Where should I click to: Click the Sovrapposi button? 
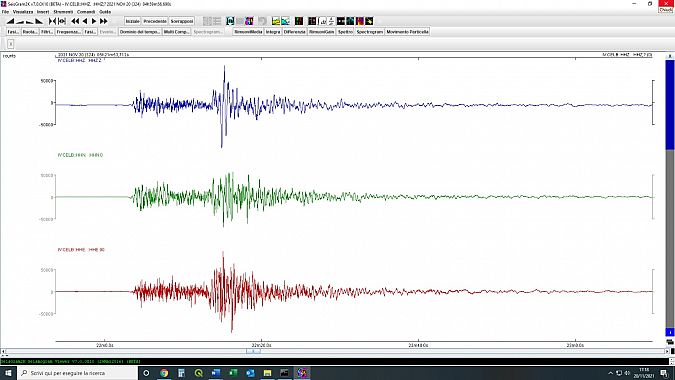pyautogui.click(x=182, y=21)
